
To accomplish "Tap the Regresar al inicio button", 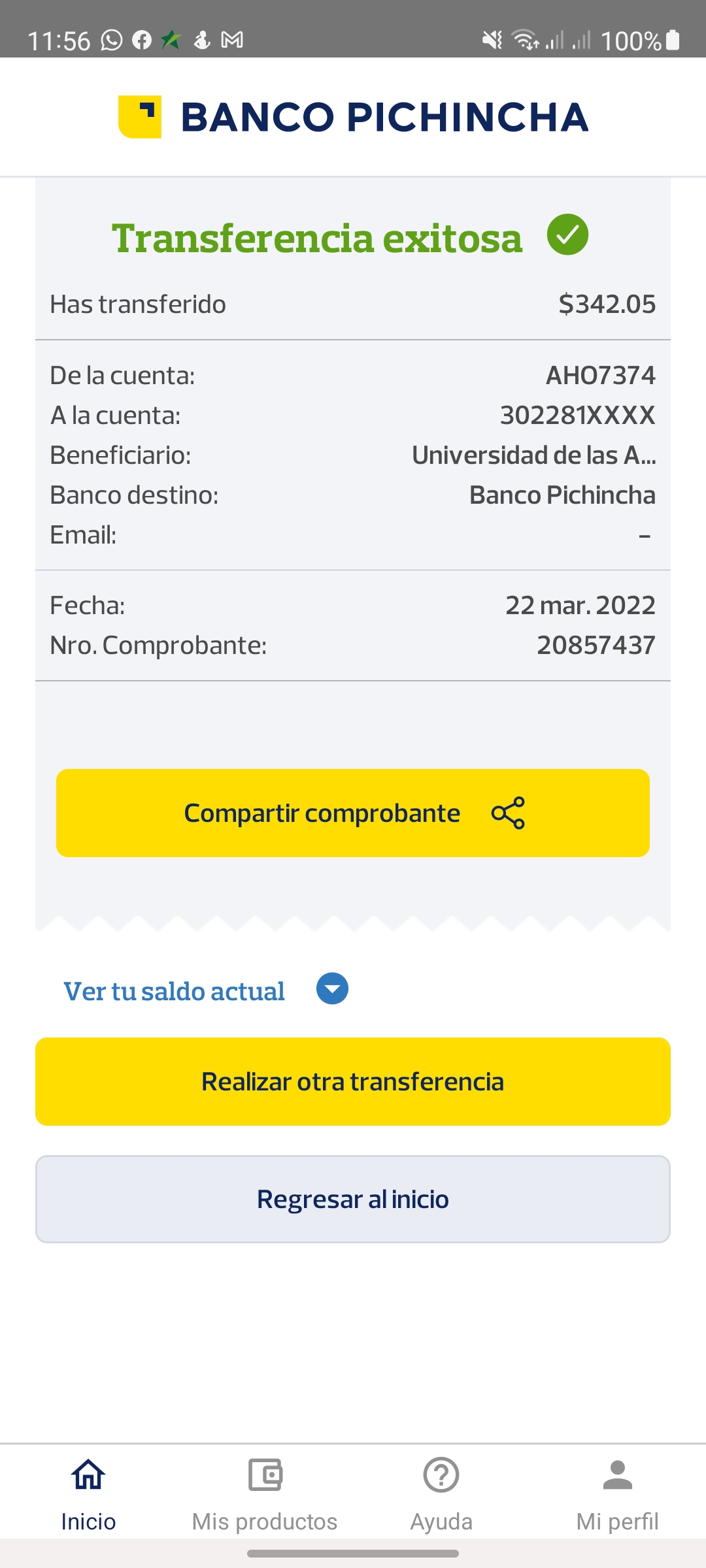I will click(x=353, y=1199).
